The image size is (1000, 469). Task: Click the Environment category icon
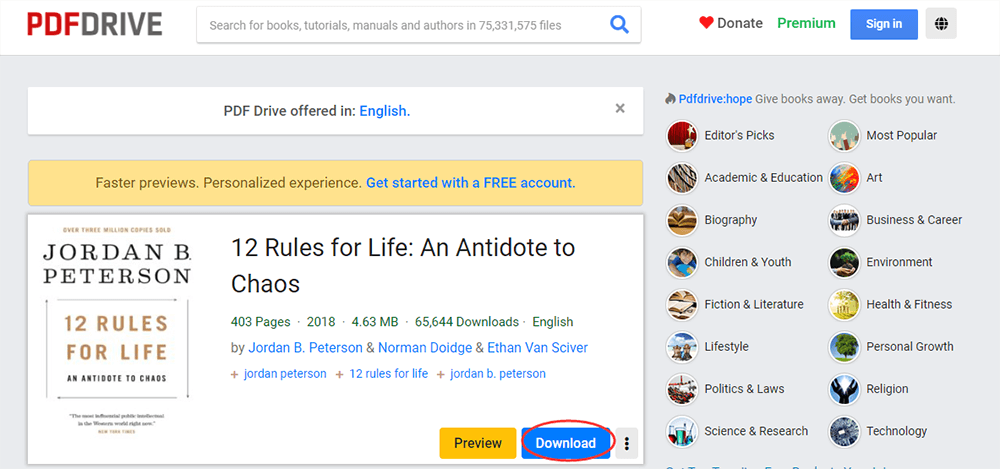click(844, 262)
